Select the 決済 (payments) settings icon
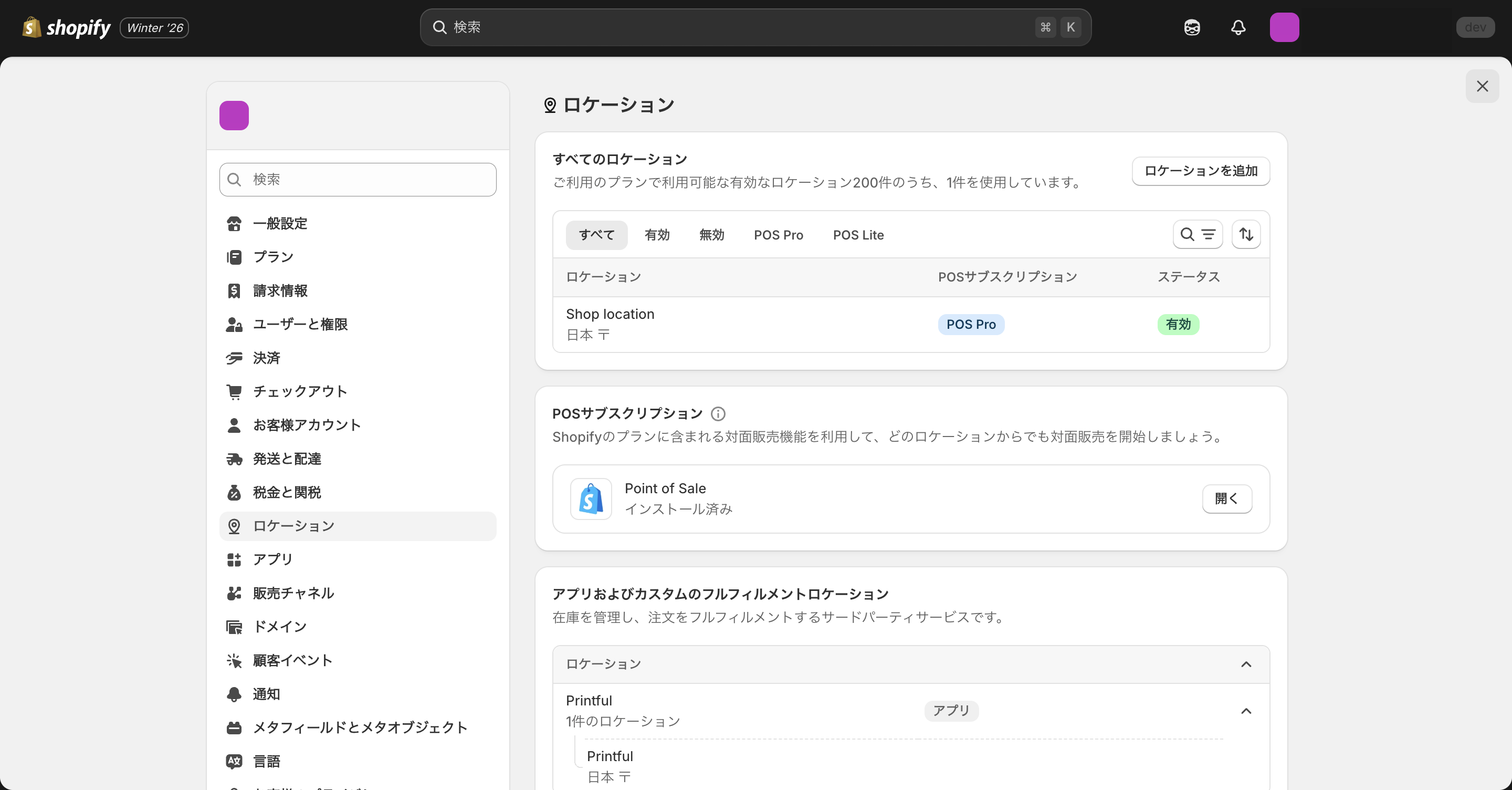This screenshot has height=790, width=1512. (234, 358)
